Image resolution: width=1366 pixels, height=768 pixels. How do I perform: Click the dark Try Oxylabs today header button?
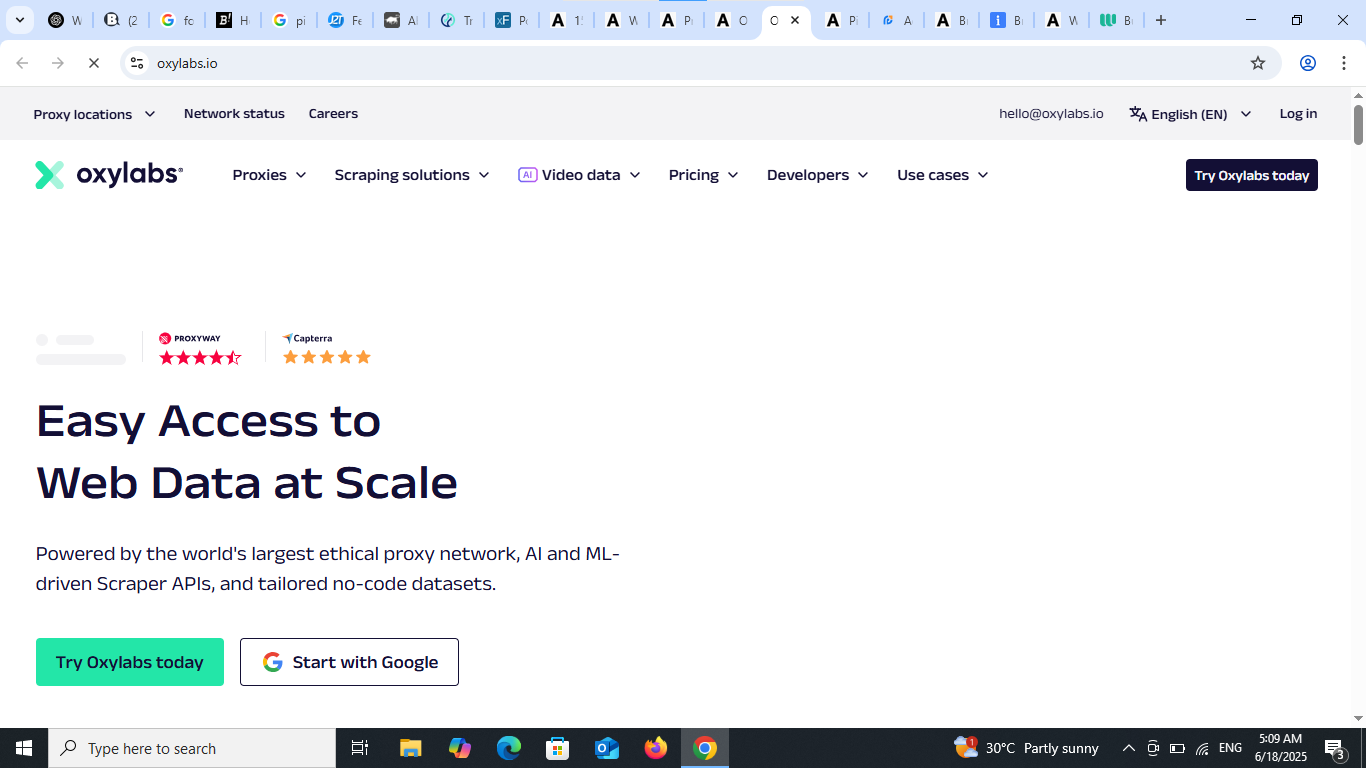click(x=1252, y=175)
